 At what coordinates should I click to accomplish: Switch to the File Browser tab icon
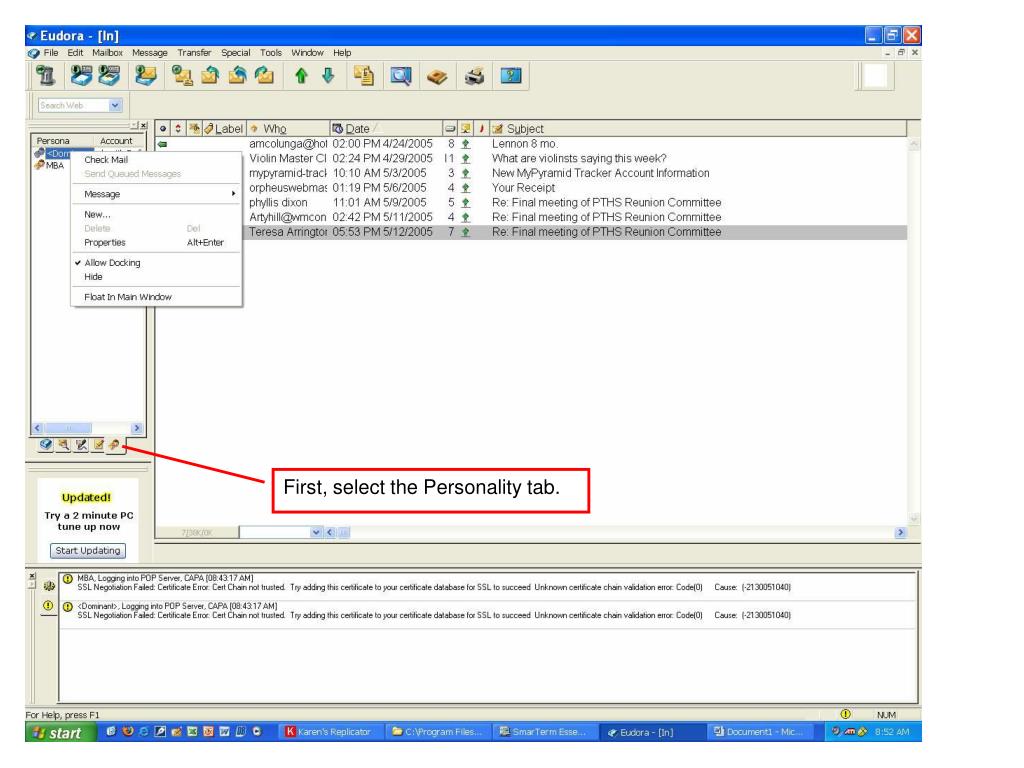click(x=63, y=445)
